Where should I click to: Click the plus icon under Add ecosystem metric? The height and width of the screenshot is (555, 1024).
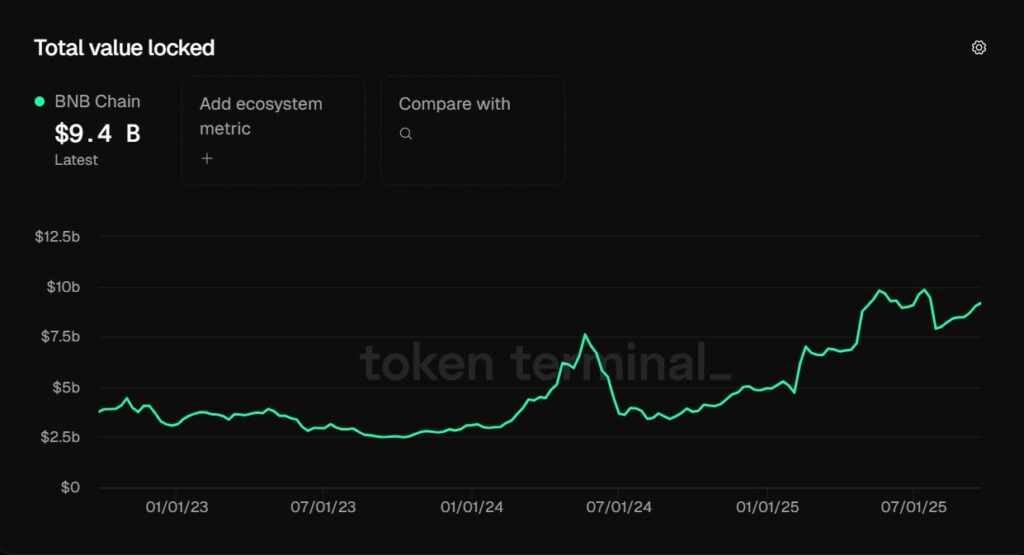coord(207,158)
